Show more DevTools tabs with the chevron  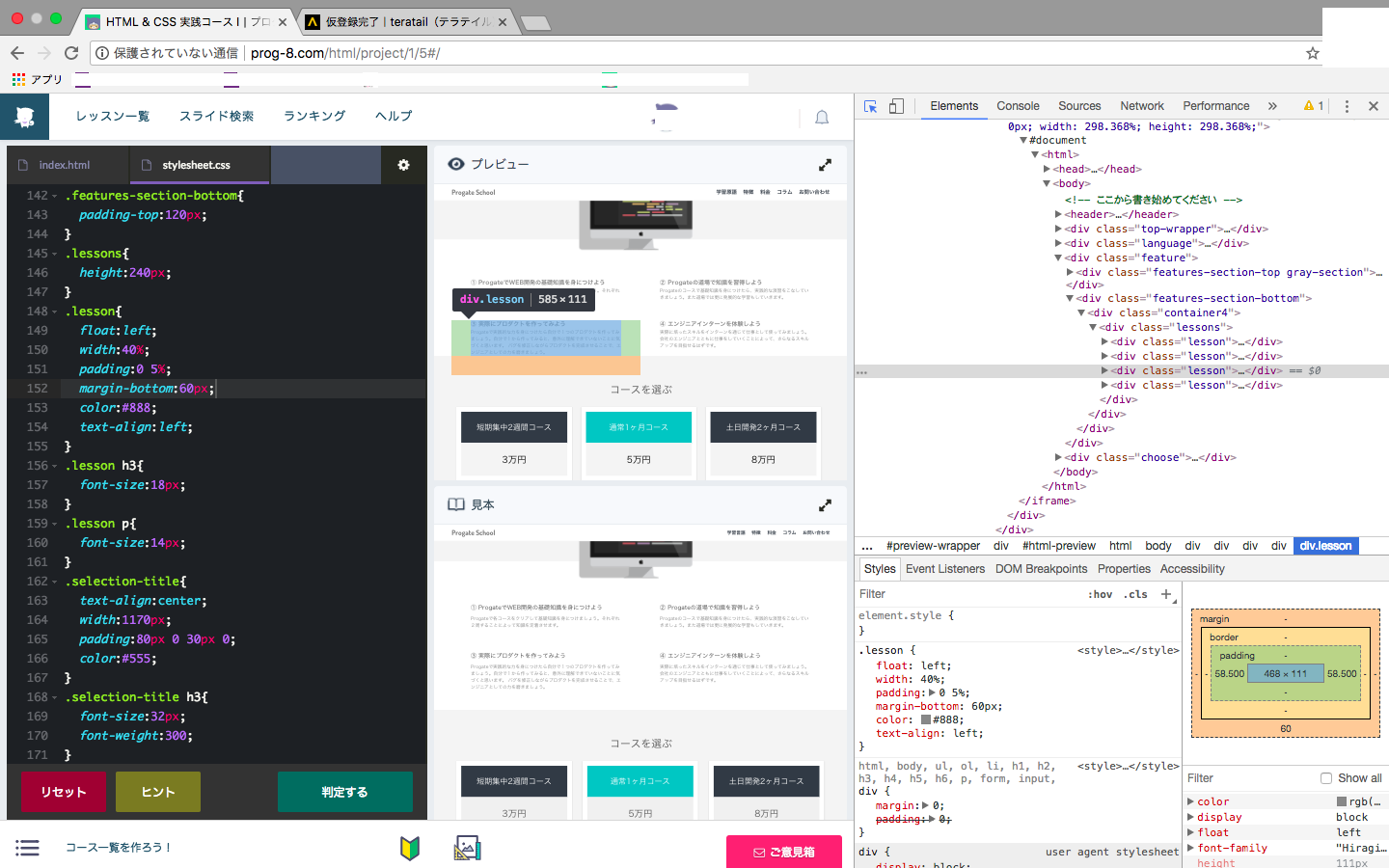coord(1272,106)
